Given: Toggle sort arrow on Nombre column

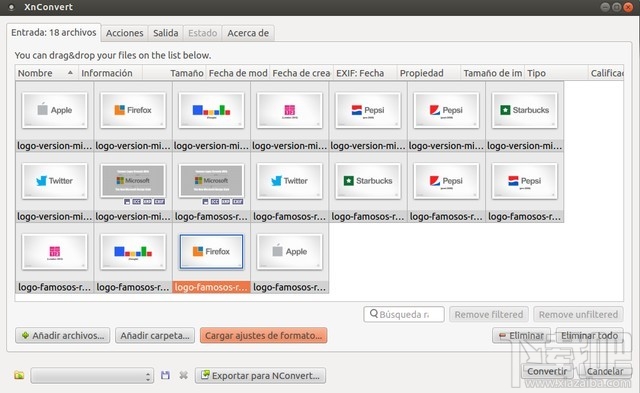Looking at the screenshot, I should click(70, 73).
